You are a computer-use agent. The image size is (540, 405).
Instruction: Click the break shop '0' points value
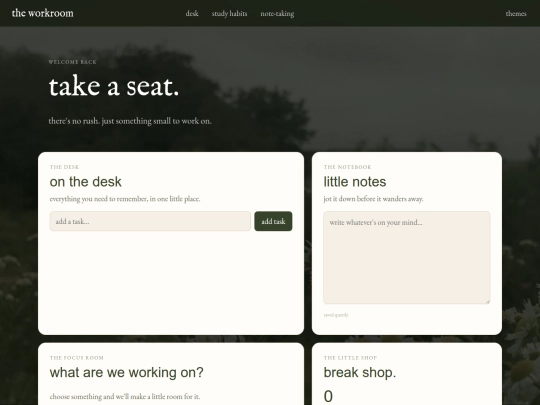(328, 396)
